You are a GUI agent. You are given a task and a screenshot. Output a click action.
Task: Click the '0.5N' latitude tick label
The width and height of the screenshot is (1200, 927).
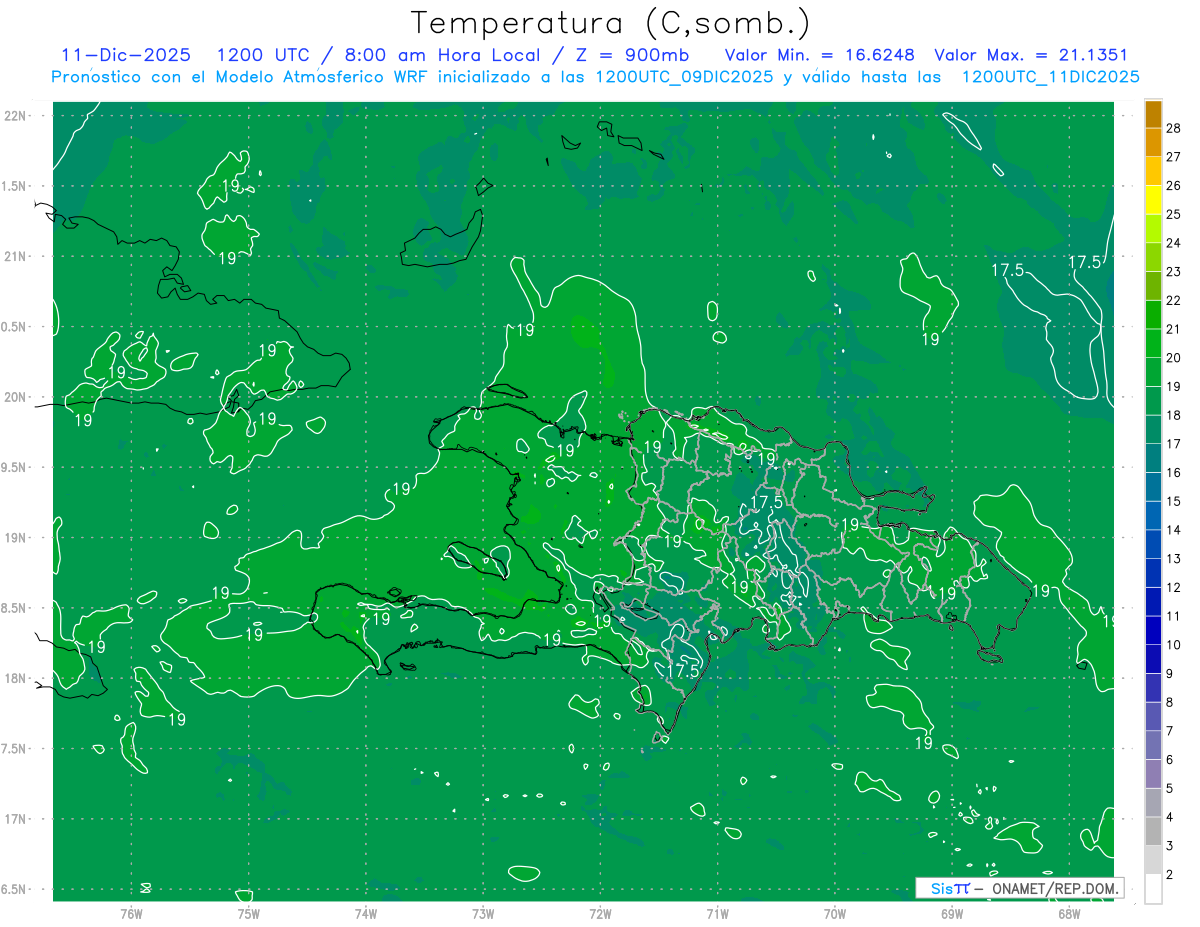click(x=15, y=327)
